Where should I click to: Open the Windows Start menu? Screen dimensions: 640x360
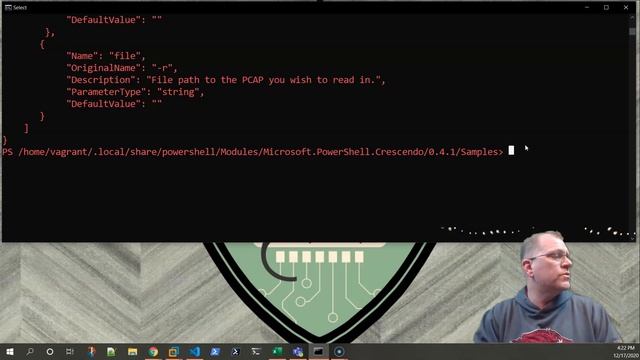pos(9,351)
